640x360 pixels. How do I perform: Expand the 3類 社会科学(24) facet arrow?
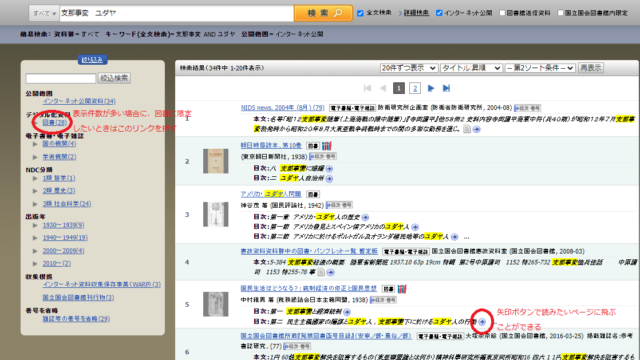(35, 204)
